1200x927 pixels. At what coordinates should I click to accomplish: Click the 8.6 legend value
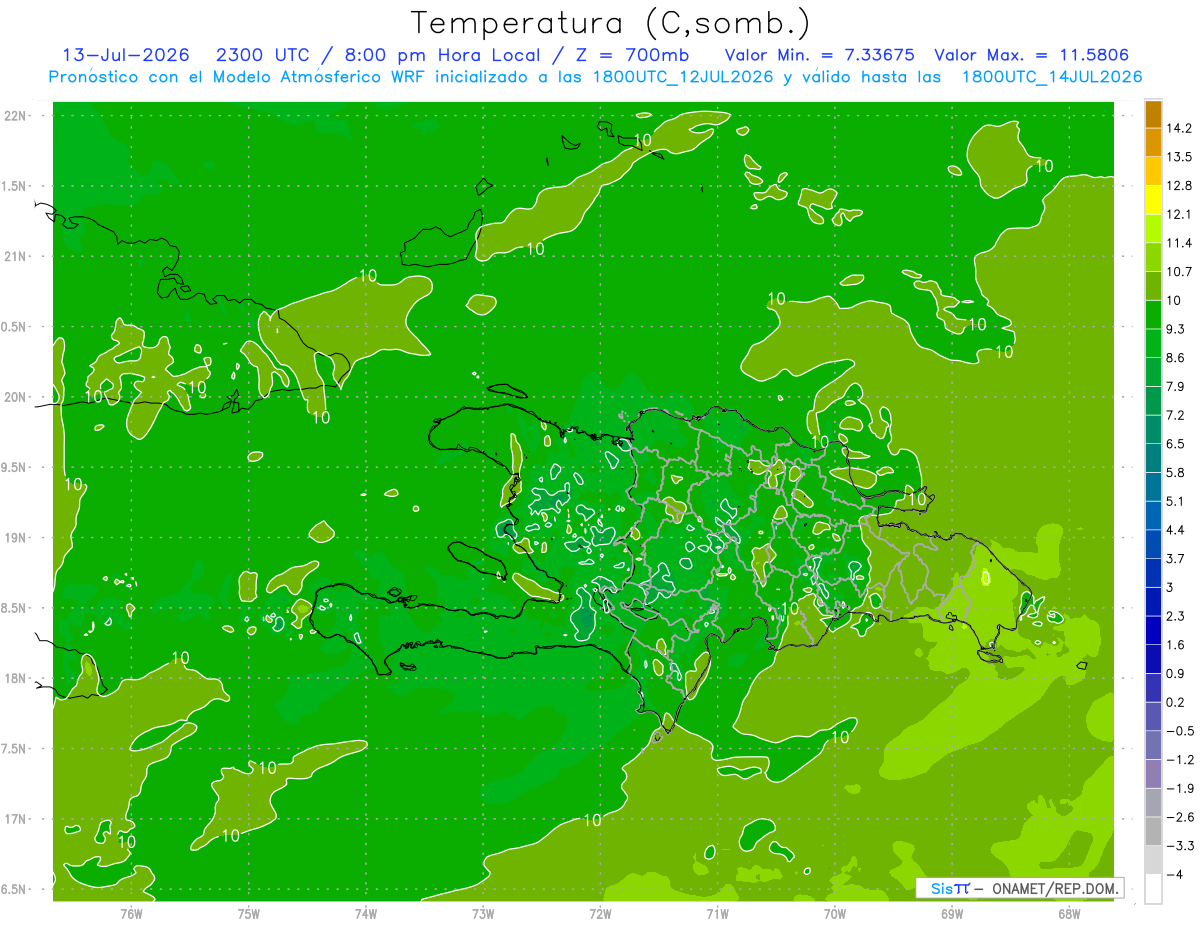tap(1176, 358)
